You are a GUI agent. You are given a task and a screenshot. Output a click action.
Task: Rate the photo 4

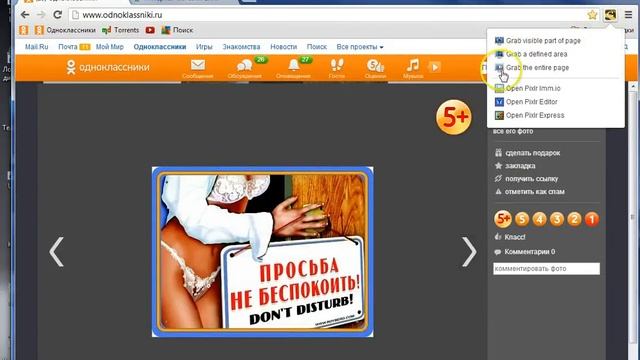(539, 219)
